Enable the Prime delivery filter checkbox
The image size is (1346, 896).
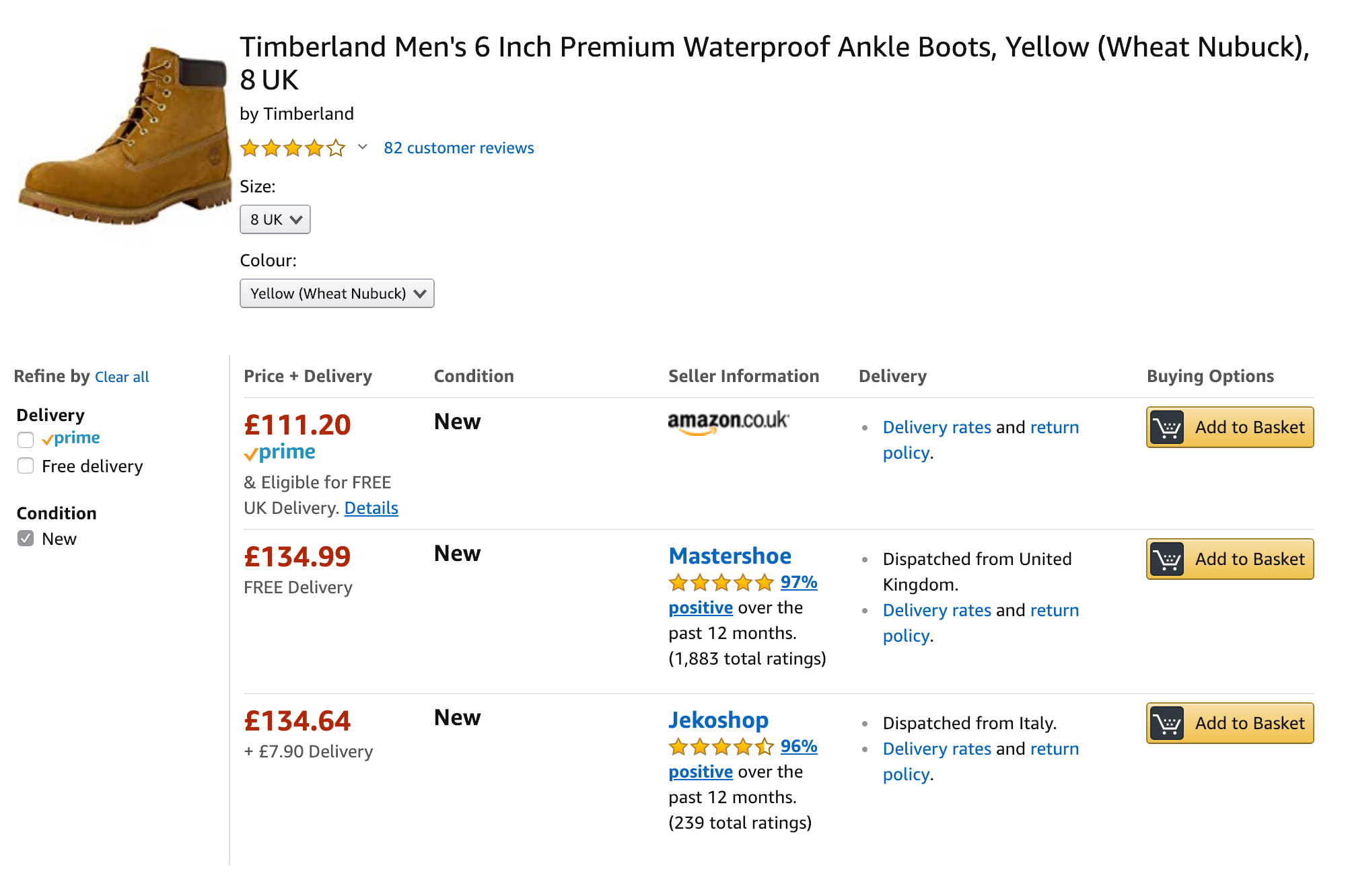[x=26, y=439]
